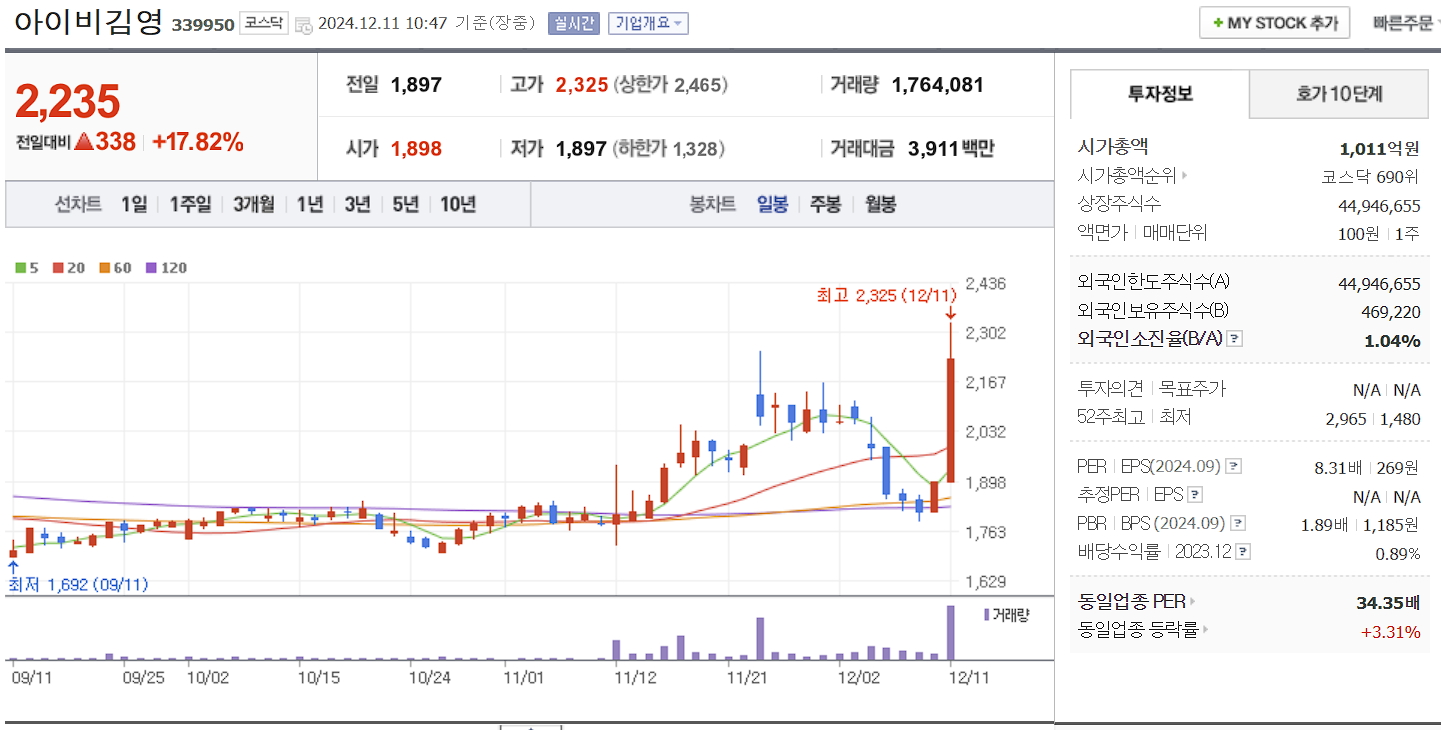Click the MY STOCK 추가 button

[1273, 22]
